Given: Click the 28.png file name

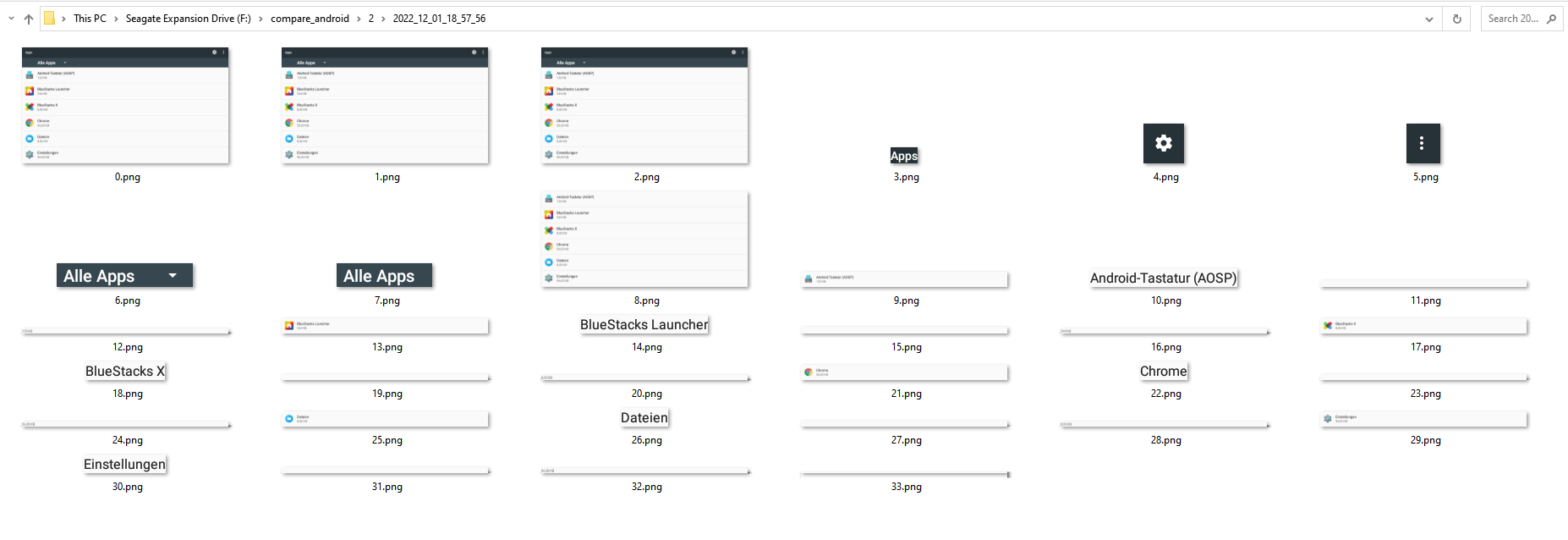Looking at the screenshot, I should [x=1166, y=440].
